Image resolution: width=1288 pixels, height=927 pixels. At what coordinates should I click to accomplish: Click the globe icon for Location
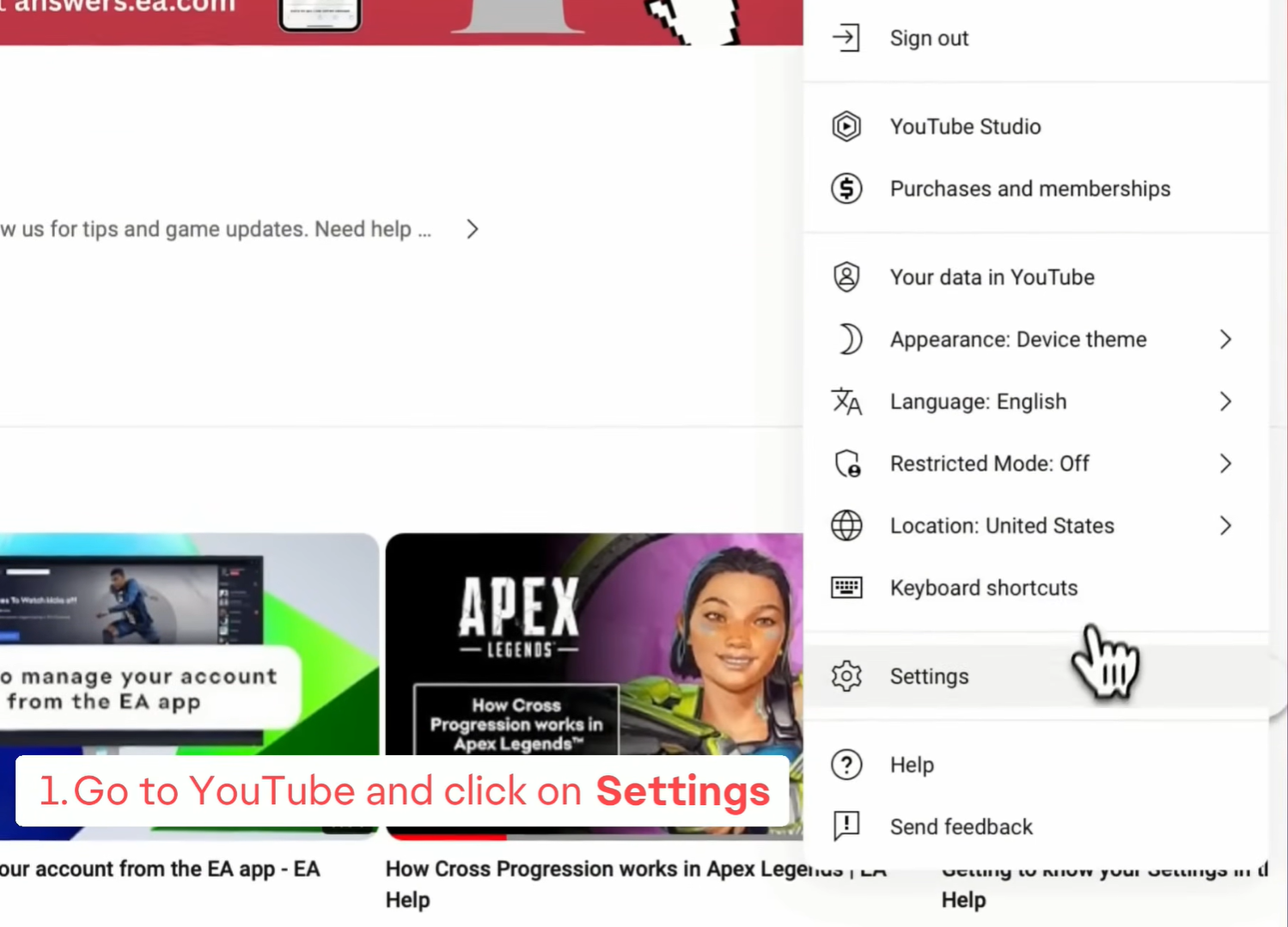click(846, 526)
